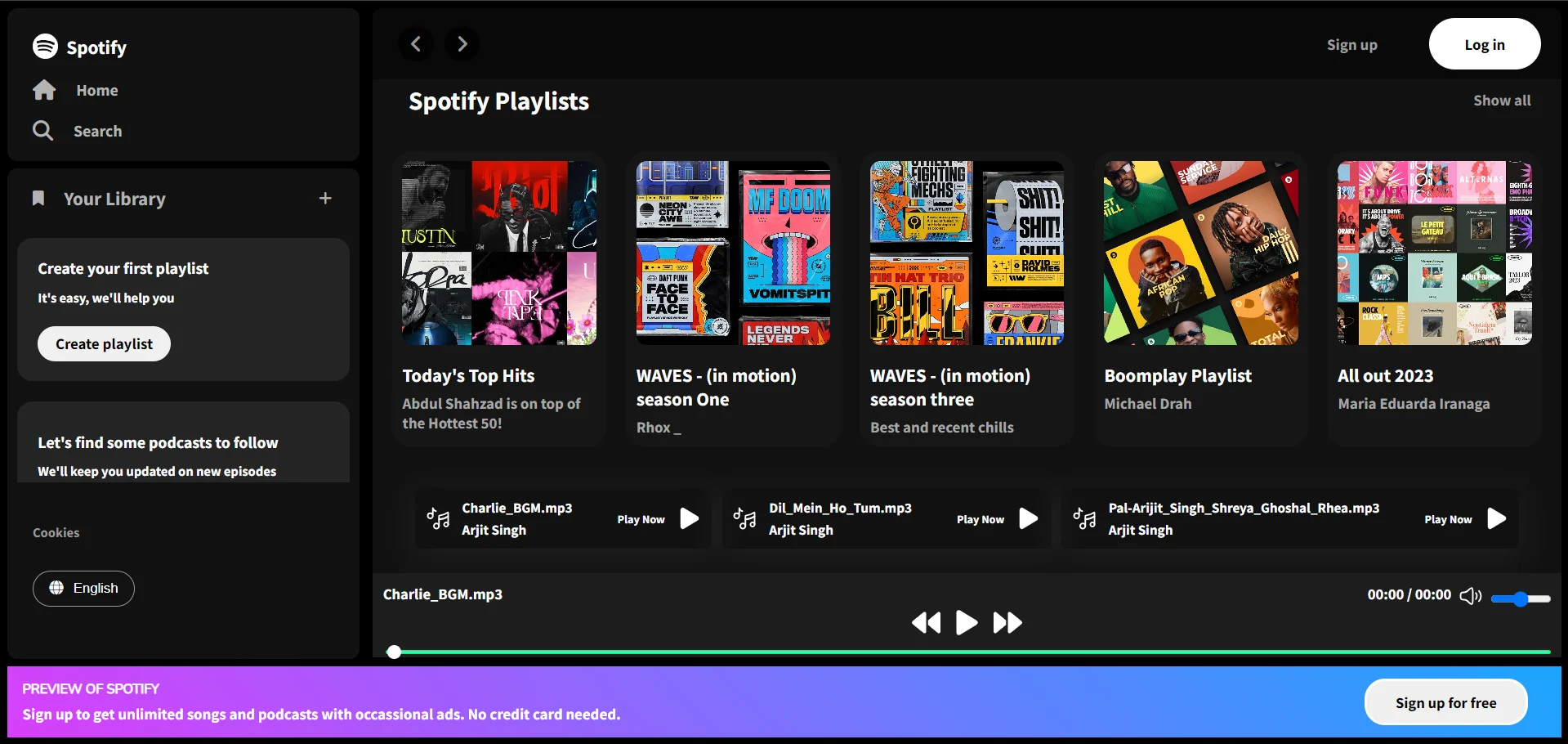
Task: Mute audio via speaker icon
Action: (1471, 596)
